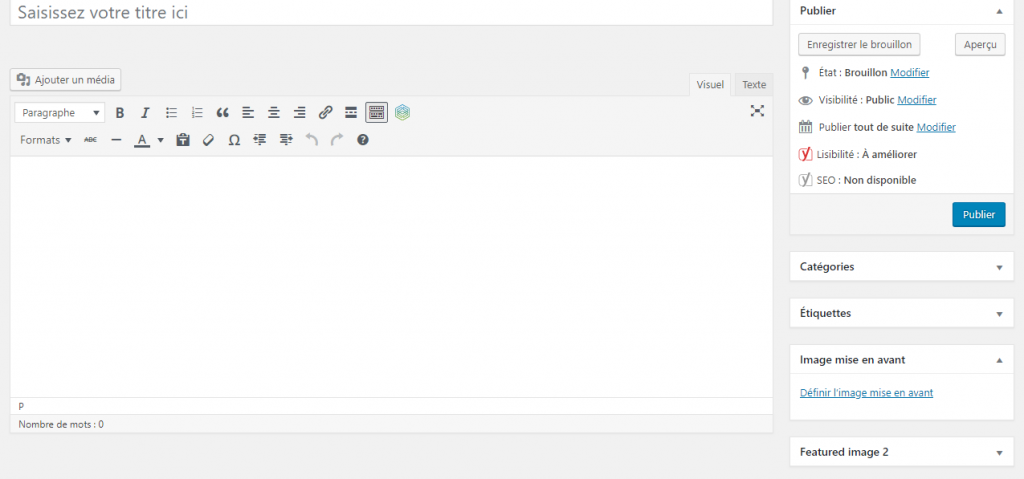Toggle italic formatting
Image resolution: width=1024 pixels, height=479 pixels.
tap(146, 113)
